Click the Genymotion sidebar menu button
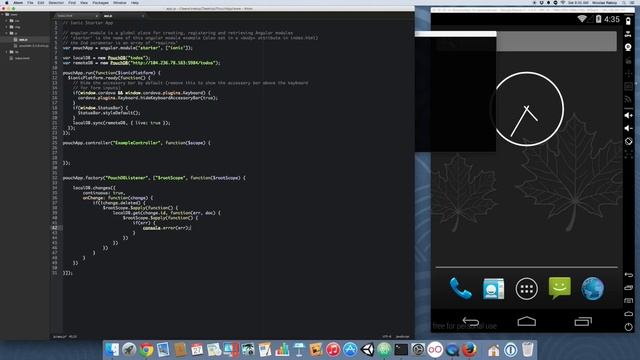The image size is (640, 360). 629,301
